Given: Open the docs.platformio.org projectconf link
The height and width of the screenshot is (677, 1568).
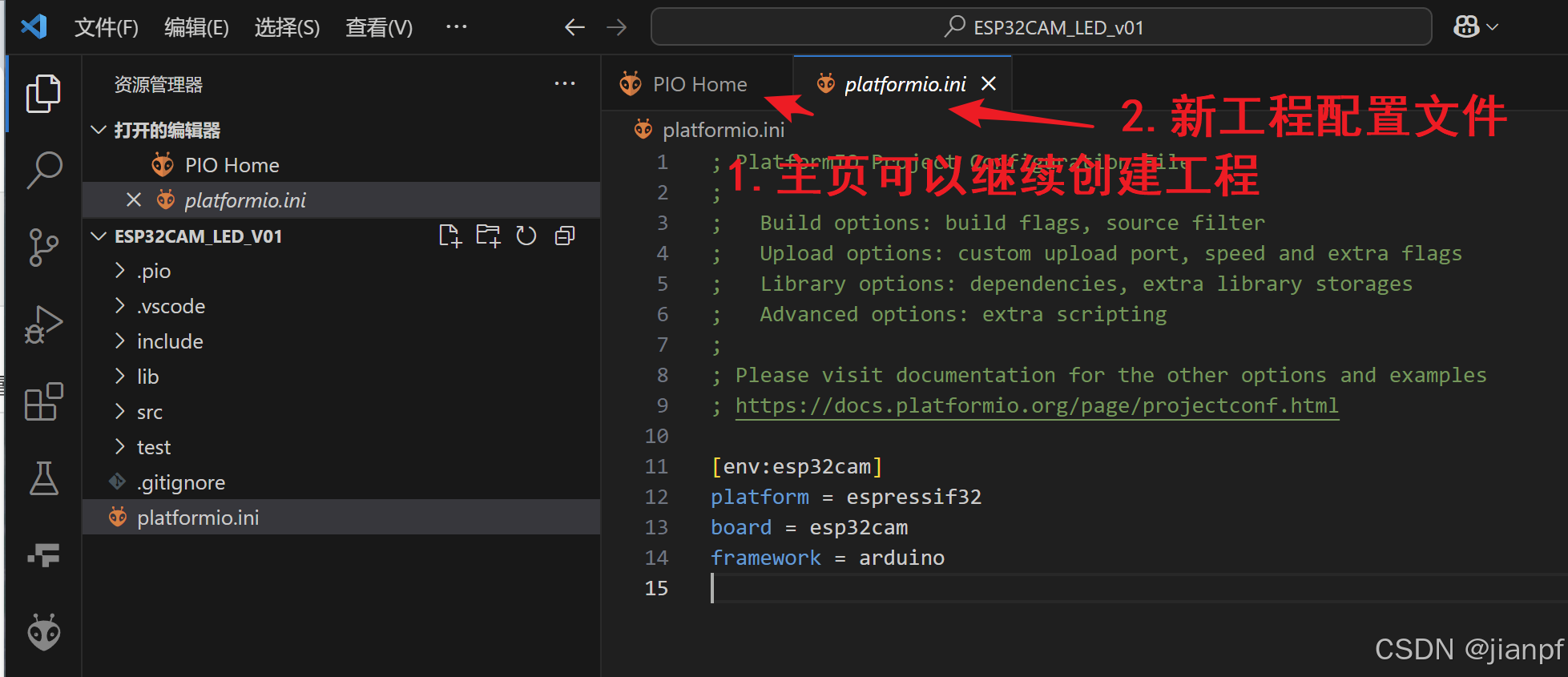Looking at the screenshot, I should click(x=1037, y=405).
